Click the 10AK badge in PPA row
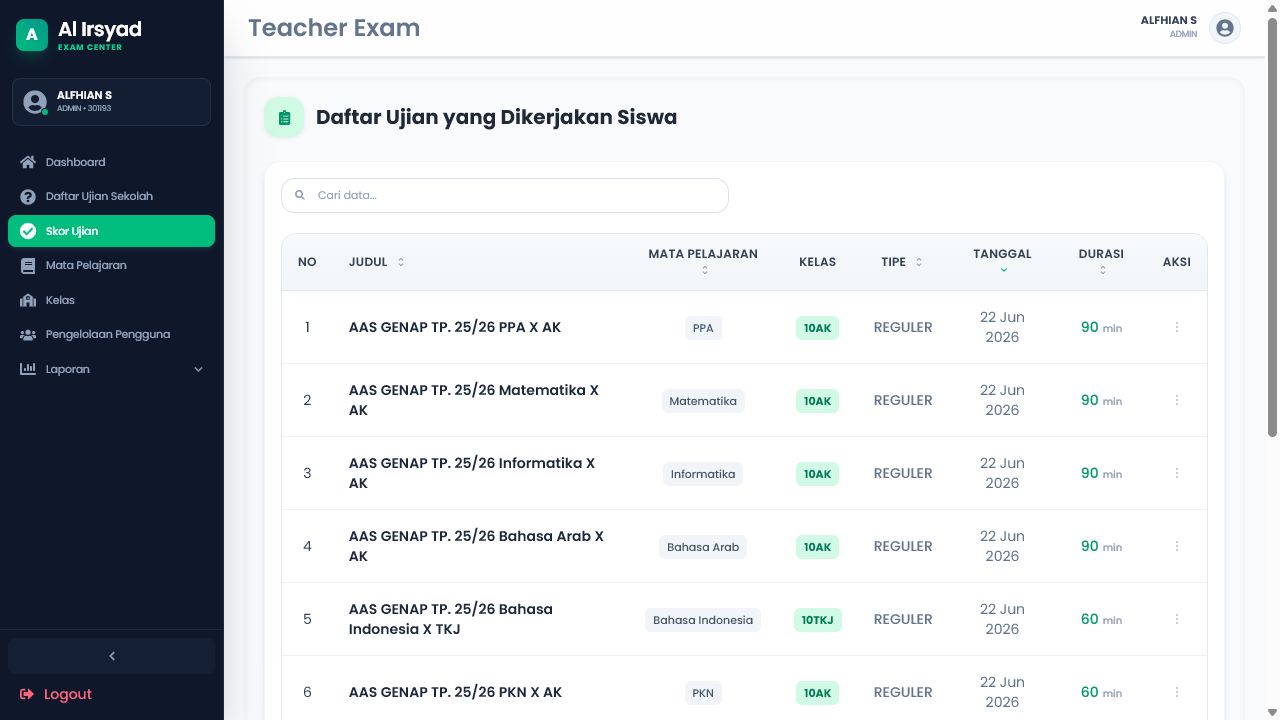1280x720 pixels. coord(818,328)
